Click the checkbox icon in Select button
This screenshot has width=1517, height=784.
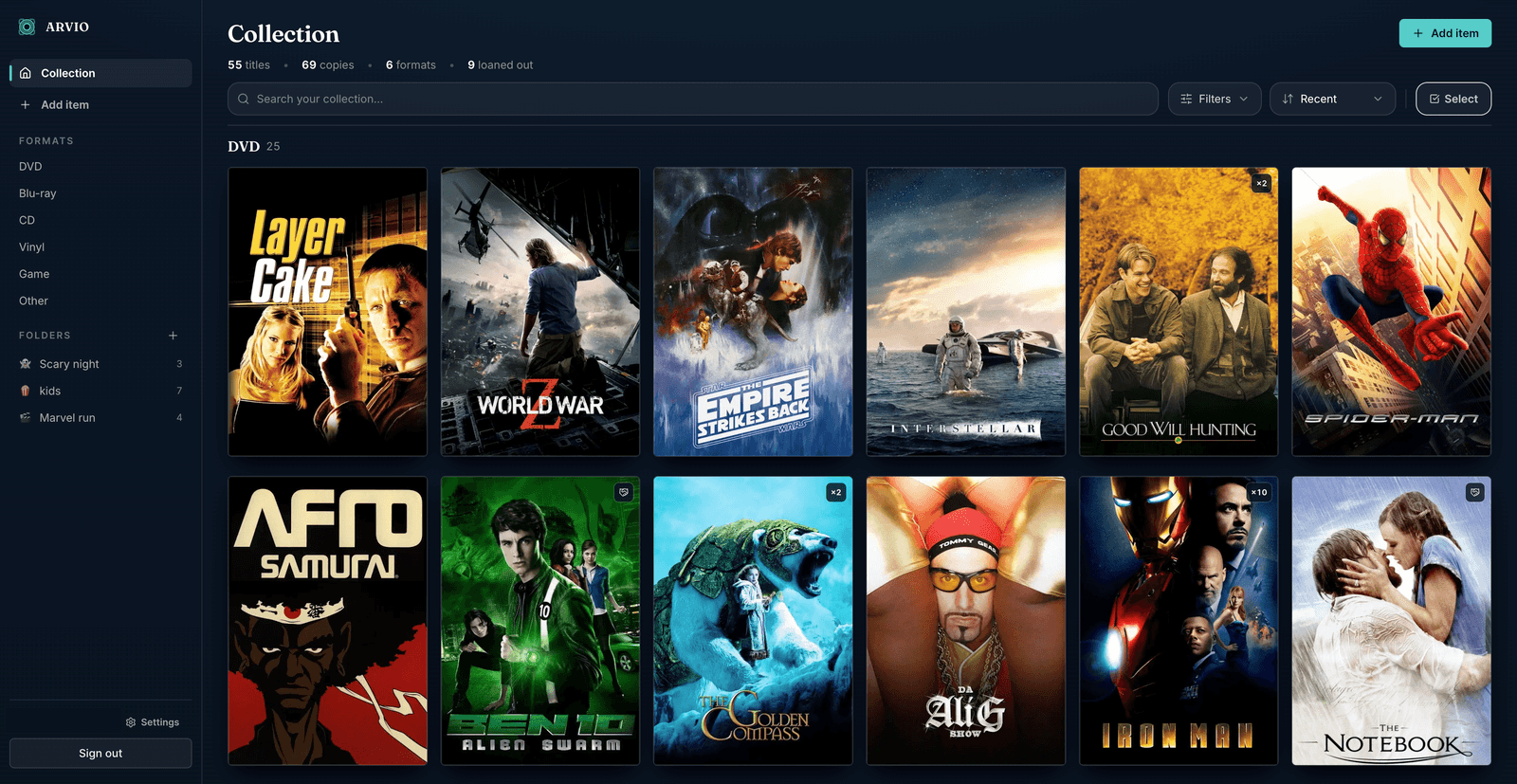[x=1435, y=99]
